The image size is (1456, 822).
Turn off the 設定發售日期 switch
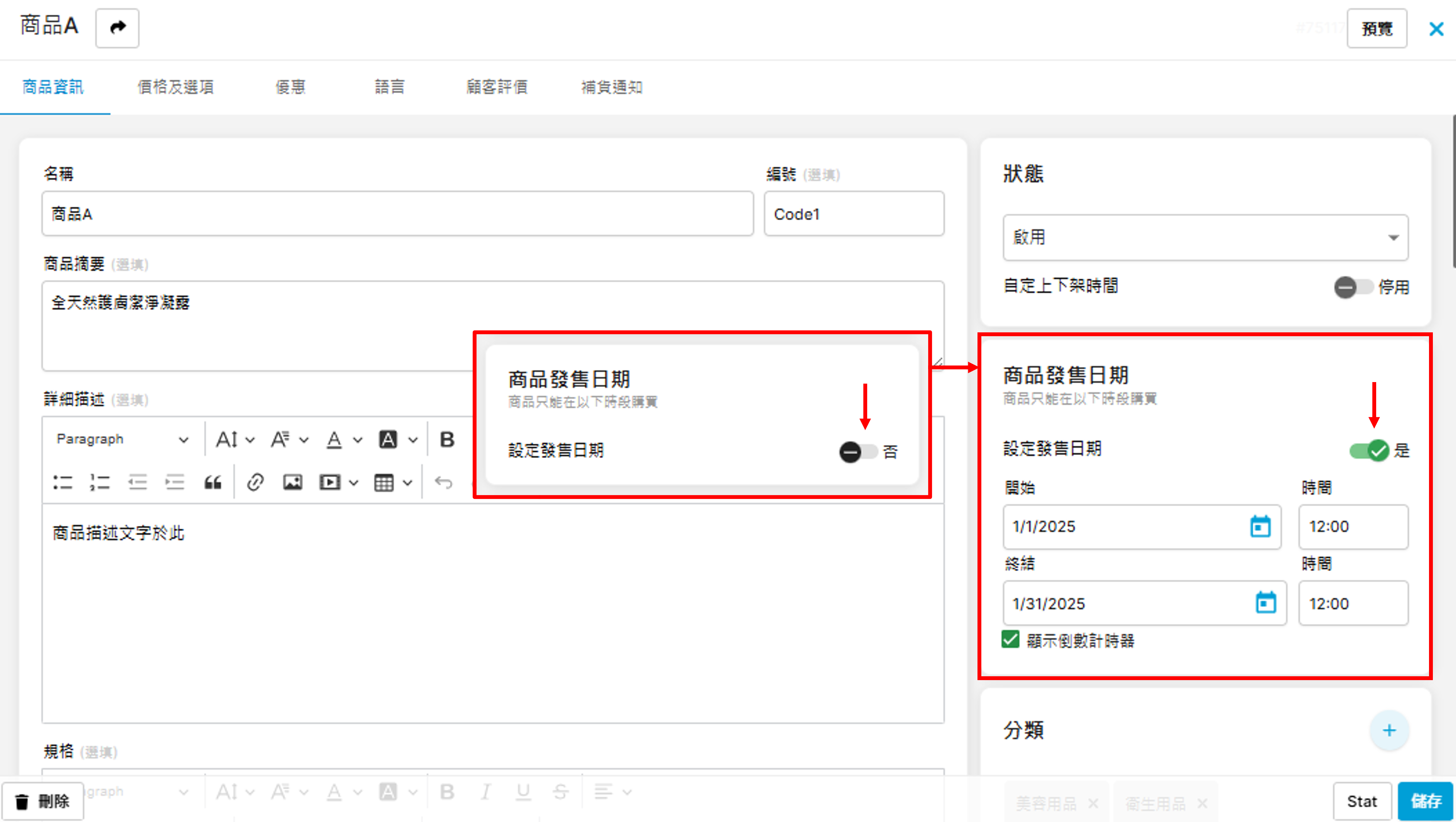coord(1369,451)
